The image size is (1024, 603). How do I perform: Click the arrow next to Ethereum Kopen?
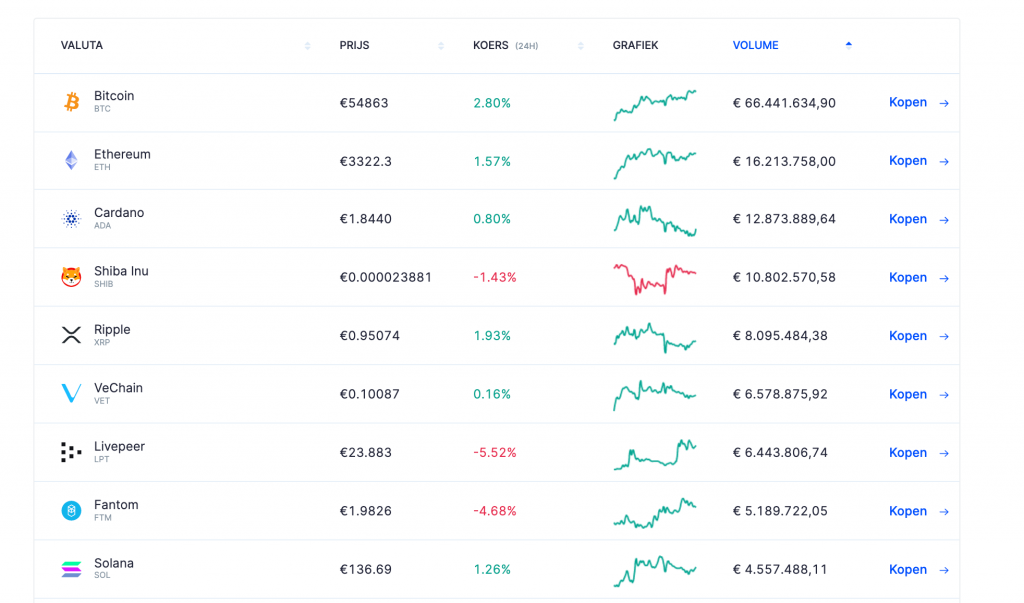point(944,161)
